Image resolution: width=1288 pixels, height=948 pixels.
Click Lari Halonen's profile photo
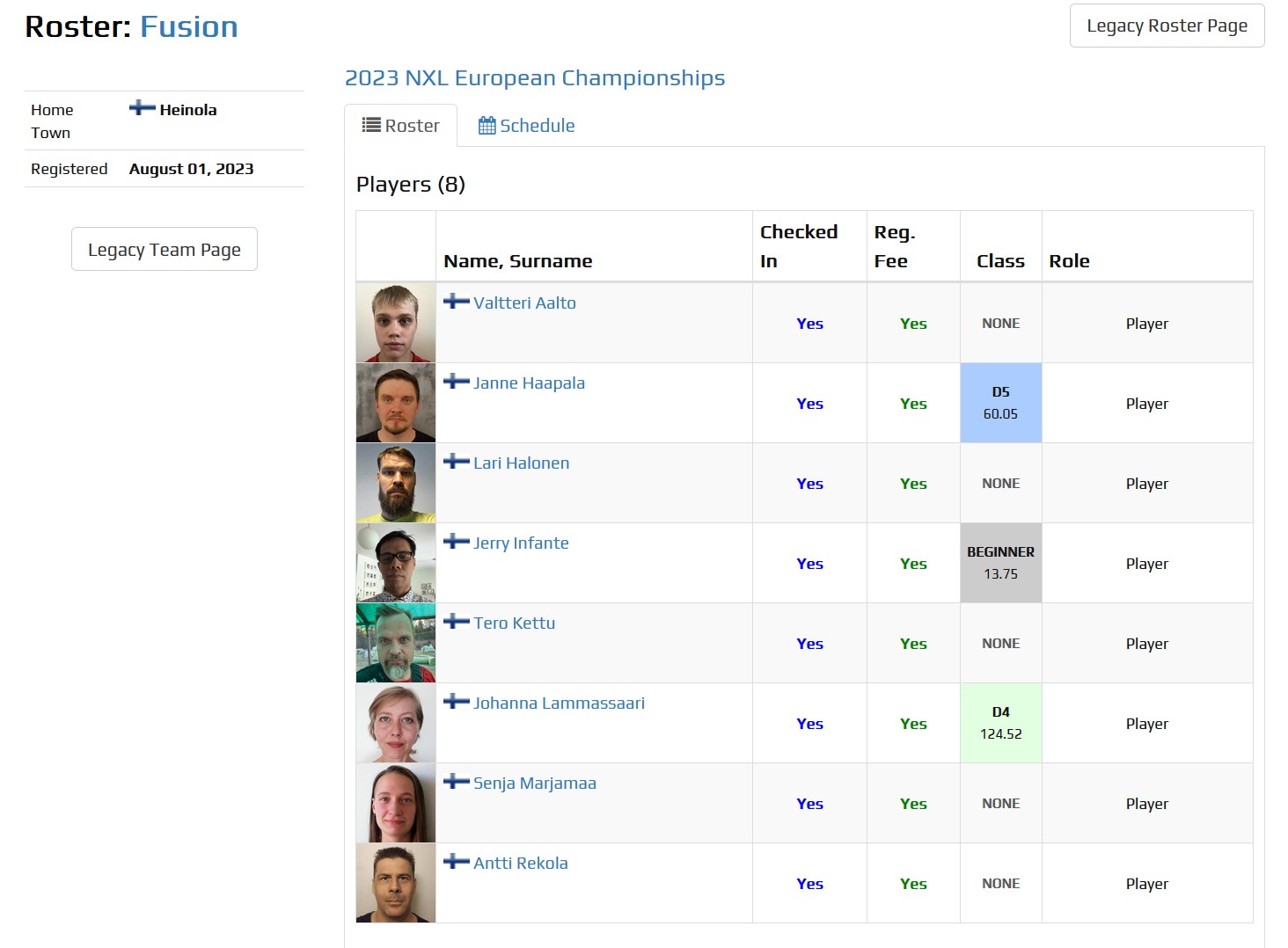point(396,483)
